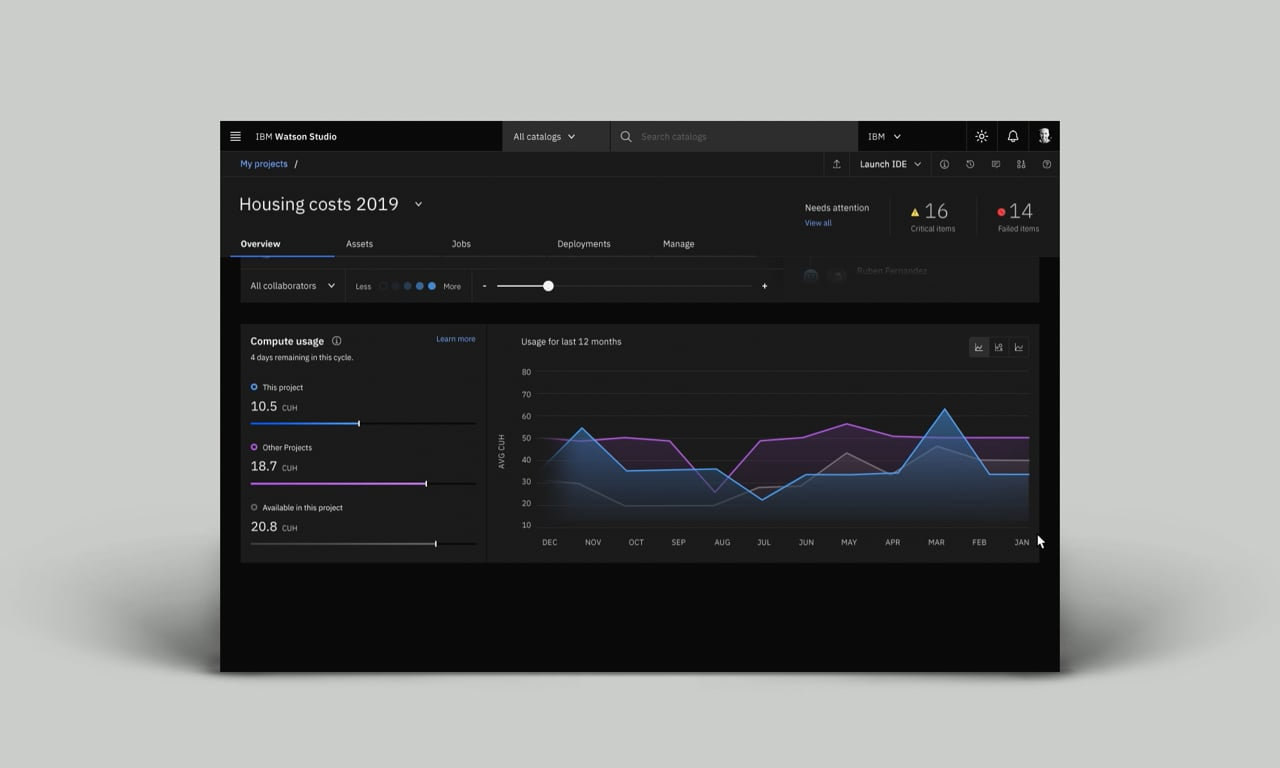Viewport: 1280px width, 768px height.
Task: Toggle Other Projects series in legend
Action: coord(254,447)
